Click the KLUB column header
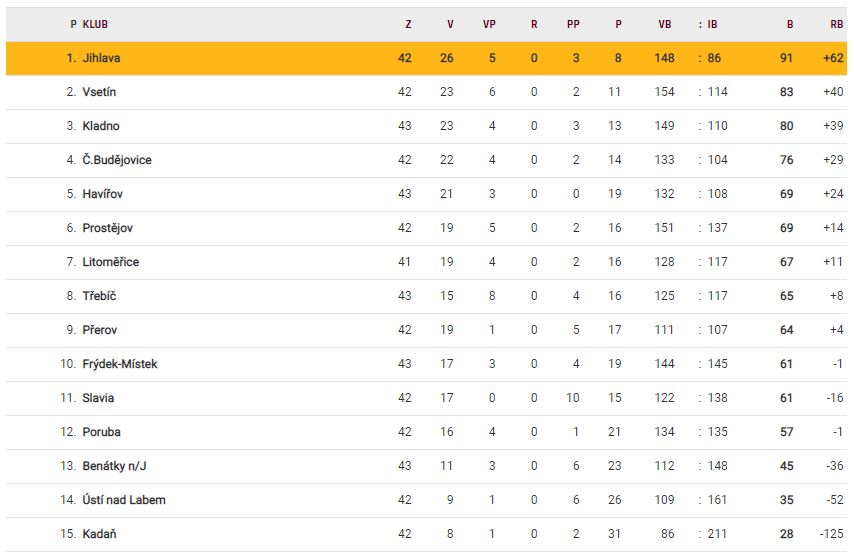The image size is (854, 556). (x=95, y=24)
